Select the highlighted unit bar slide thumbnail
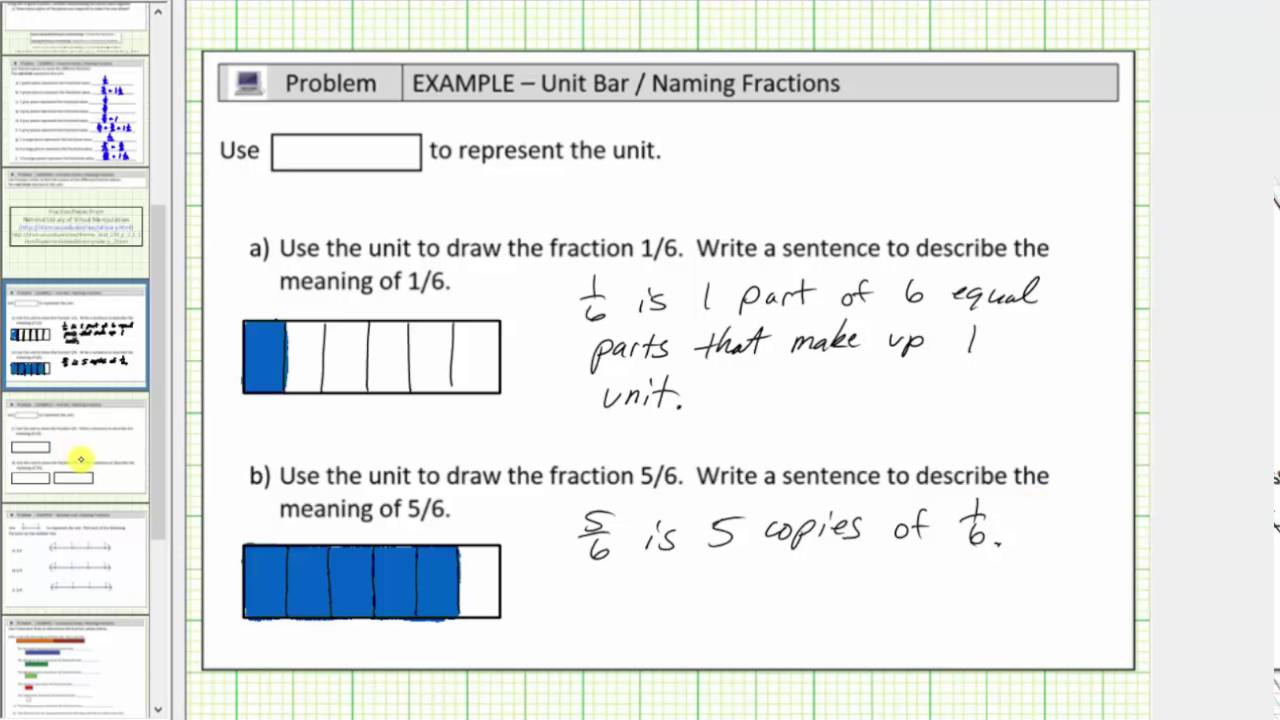This screenshot has height=720, width=1280. pyautogui.click(x=76, y=335)
